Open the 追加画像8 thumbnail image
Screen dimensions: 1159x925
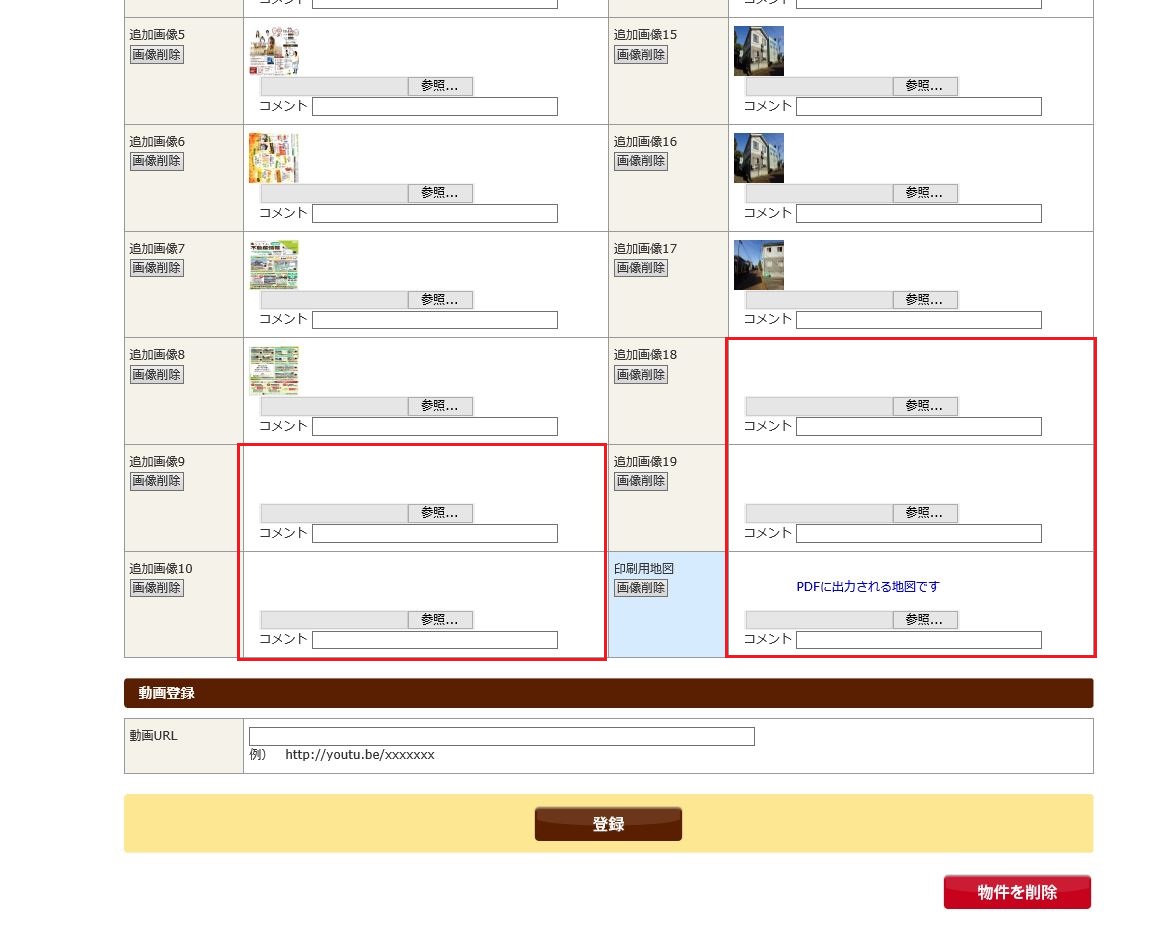pyautogui.click(x=274, y=371)
